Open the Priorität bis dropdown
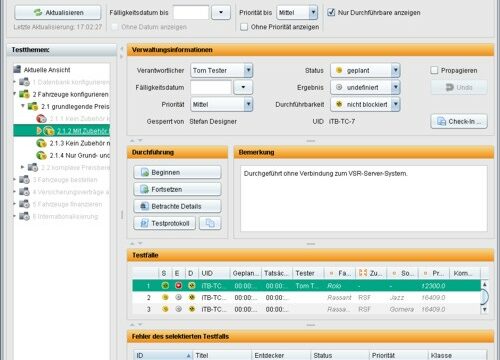Image resolution: width=500 pixels, height=360 pixels. [x=313, y=13]
